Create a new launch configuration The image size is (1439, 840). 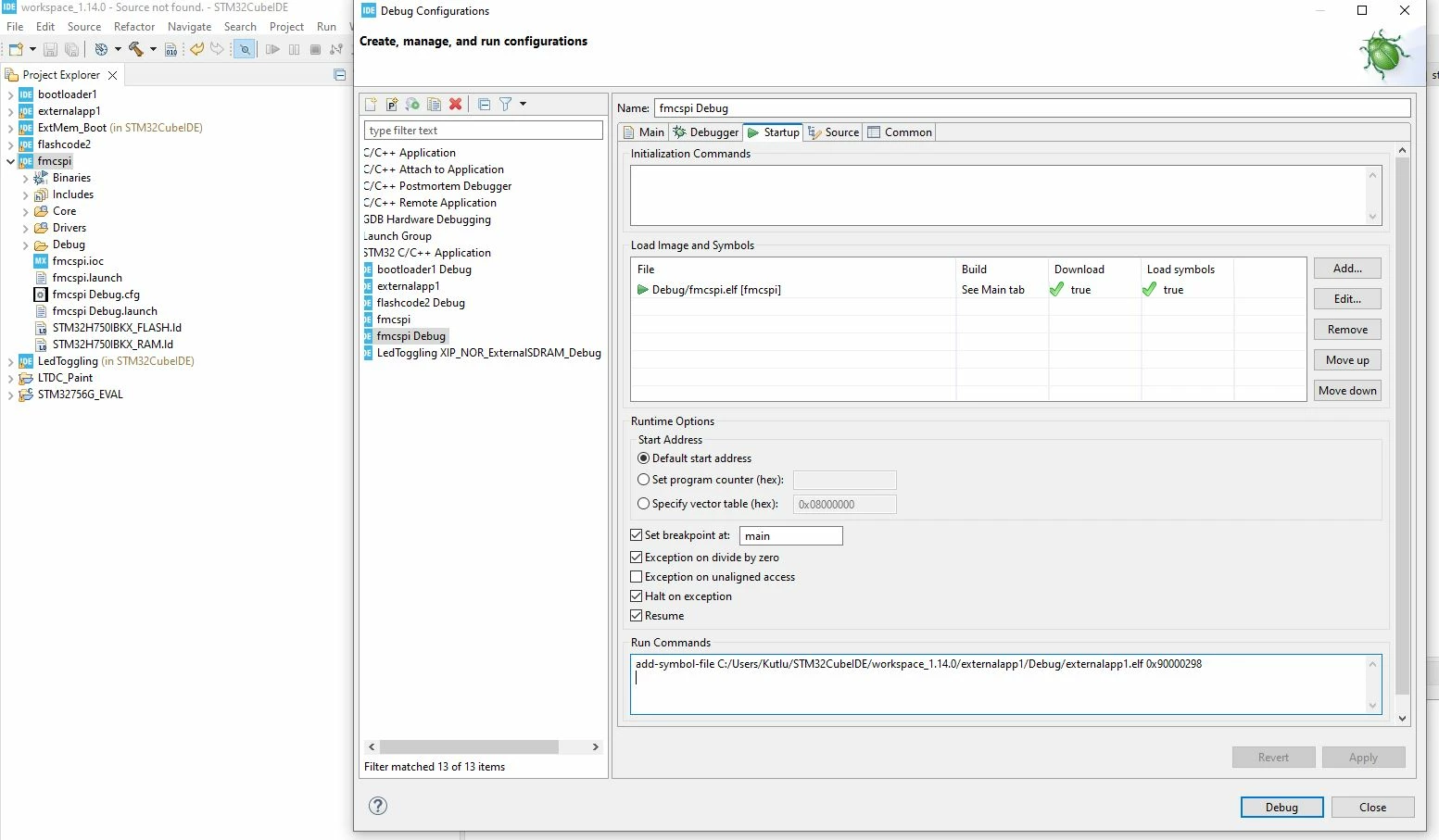(372, 105)
